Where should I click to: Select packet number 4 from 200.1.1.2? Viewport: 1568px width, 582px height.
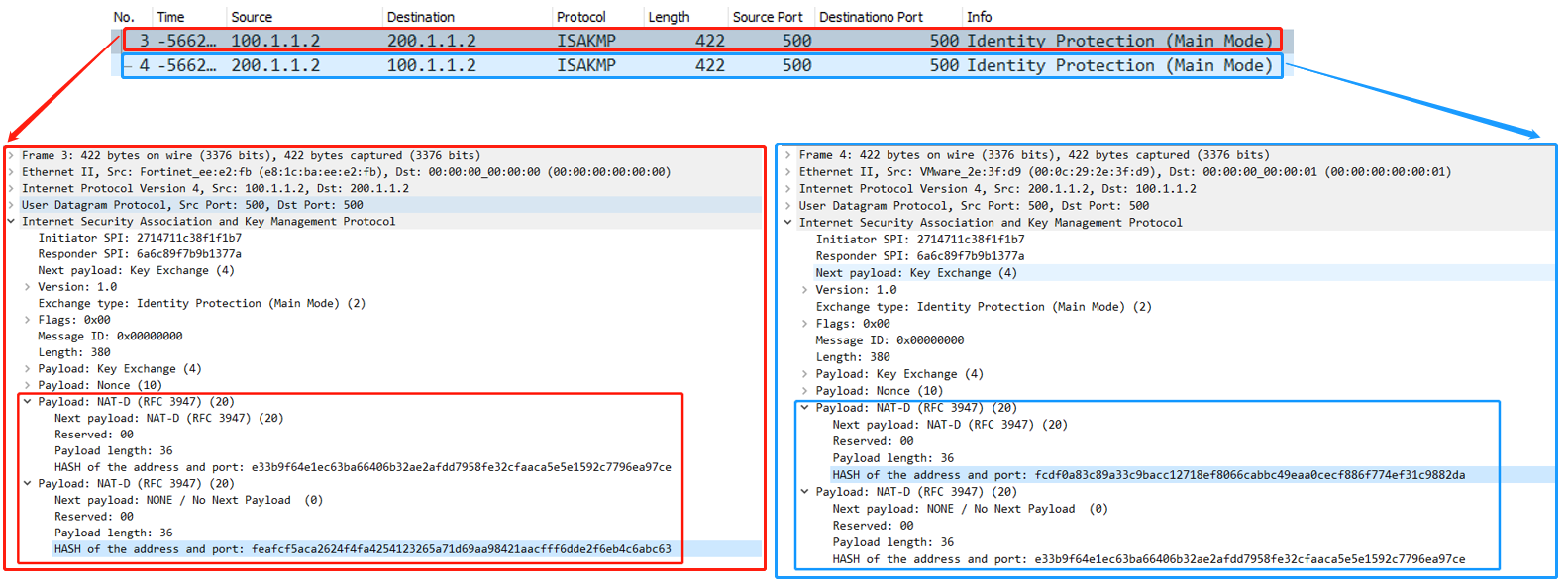tap(693, 66)
